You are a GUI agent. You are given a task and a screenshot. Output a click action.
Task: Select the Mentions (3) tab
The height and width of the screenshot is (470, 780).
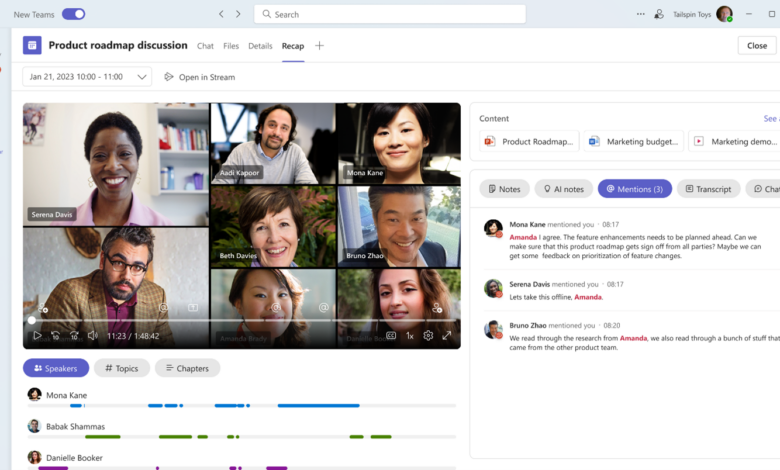coord(635,189)
